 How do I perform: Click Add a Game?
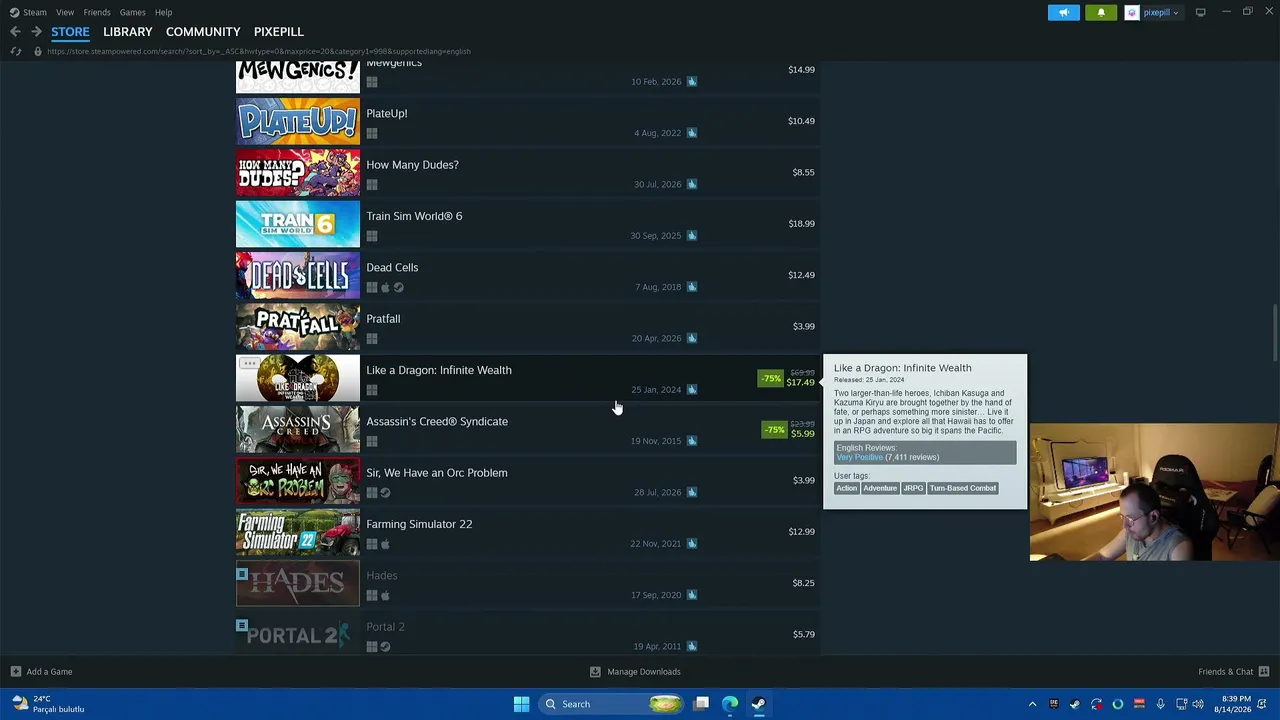(x=41, y=672)
